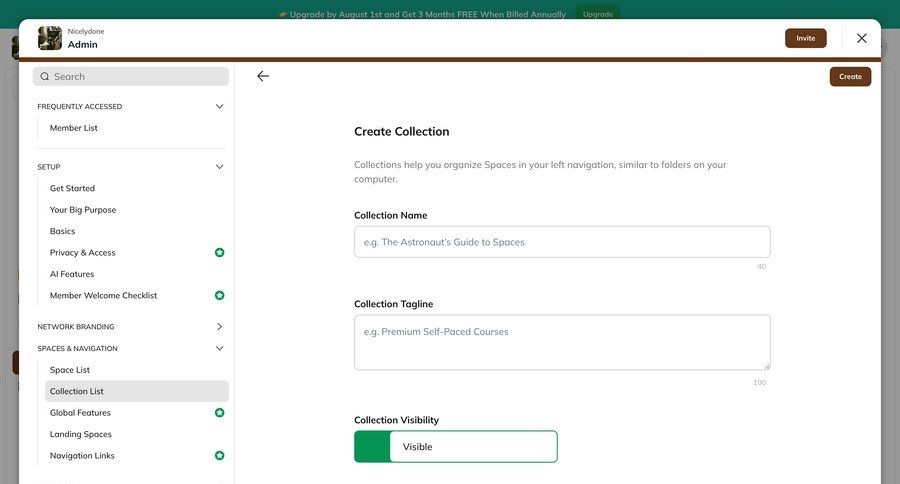This screenshot has width=900, height=484.
Task: Open Member List in sidebar
Action: 74,128
